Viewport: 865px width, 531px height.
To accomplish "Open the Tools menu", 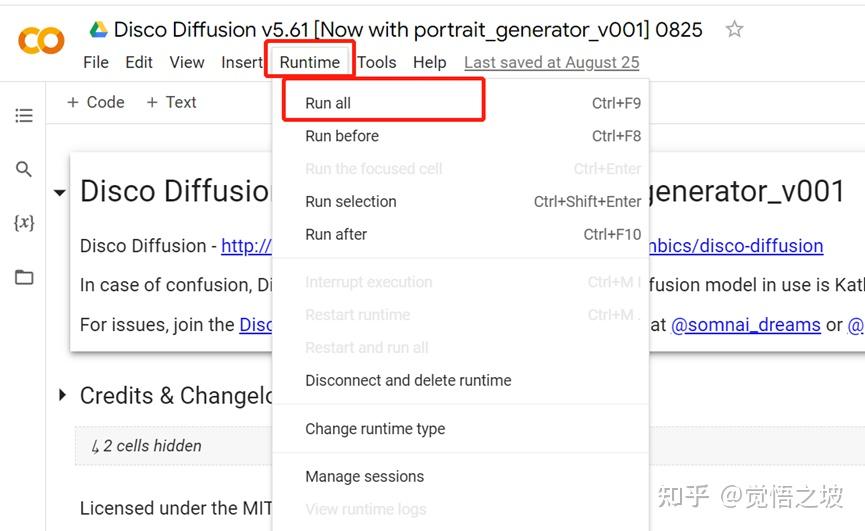I will (377, 62).
